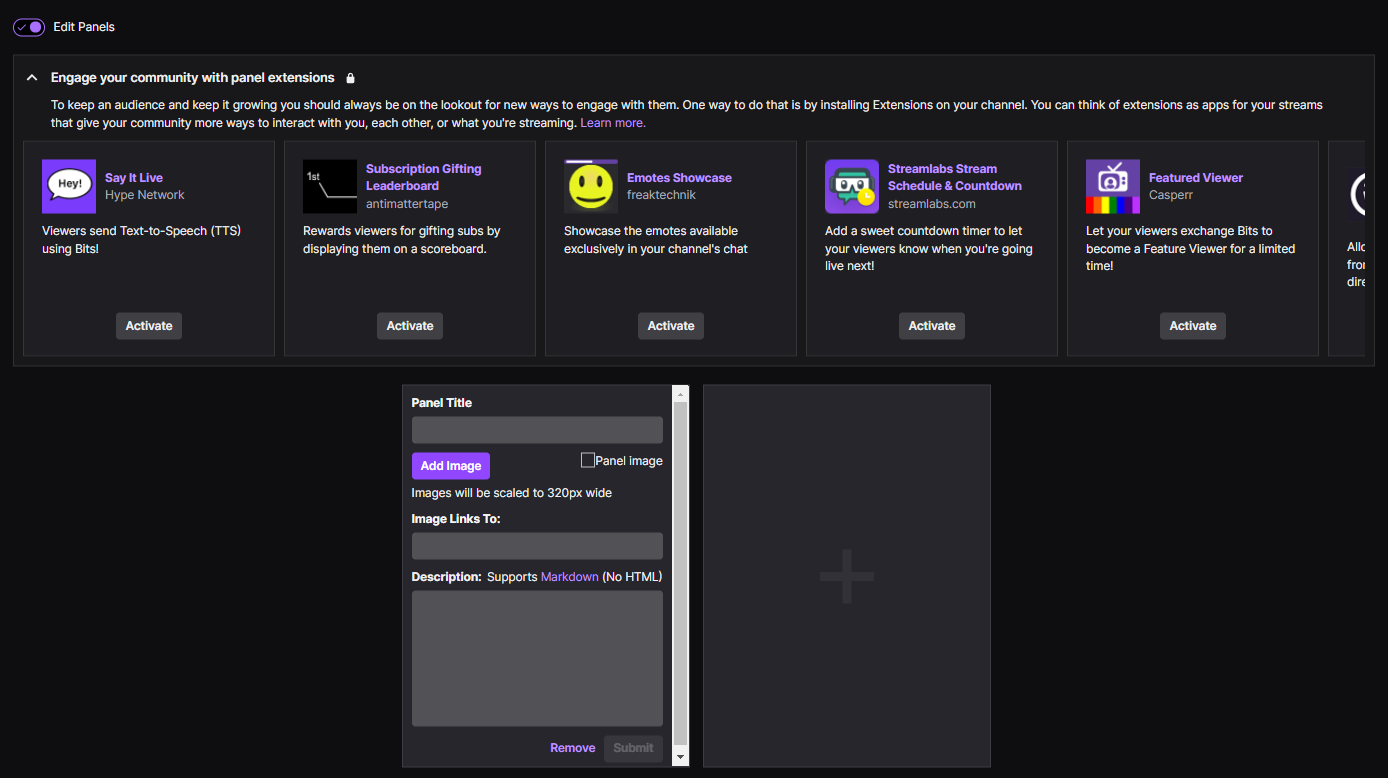This screenshot has height=778, width=1388.
Task: Focus the Description text area
Action: [537, 658]
